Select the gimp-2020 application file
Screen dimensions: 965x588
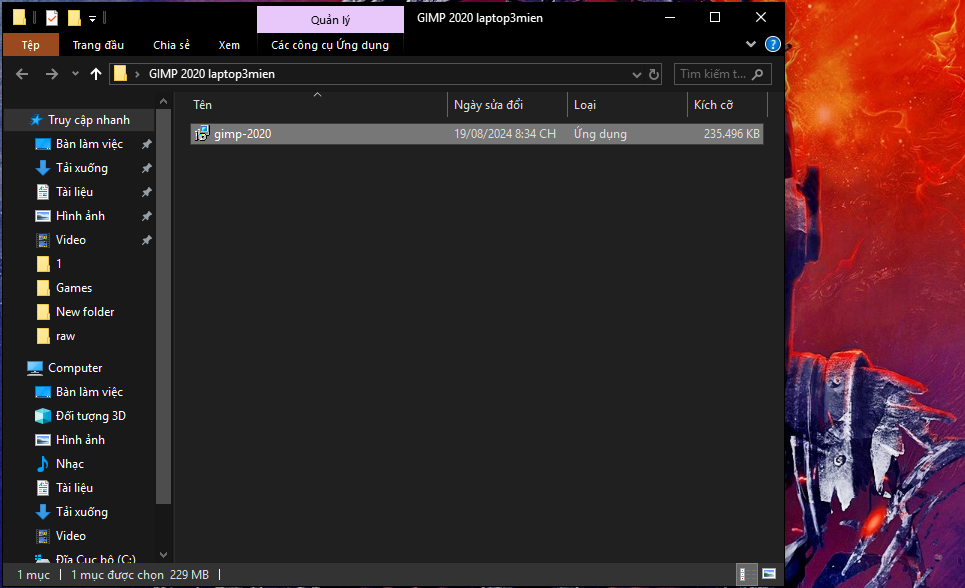(242, 134)
